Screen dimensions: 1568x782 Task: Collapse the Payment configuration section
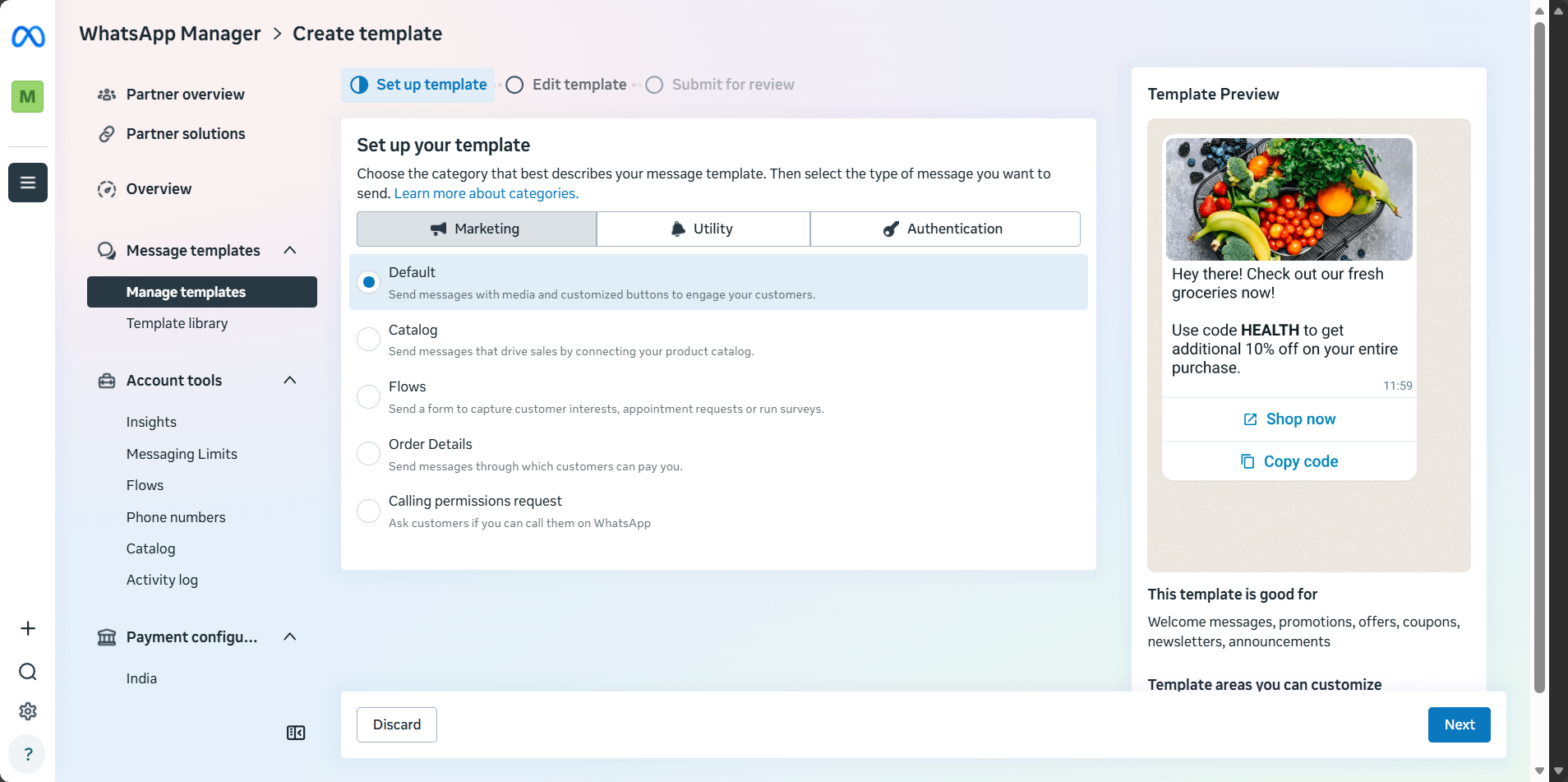[x=290, y=636]
